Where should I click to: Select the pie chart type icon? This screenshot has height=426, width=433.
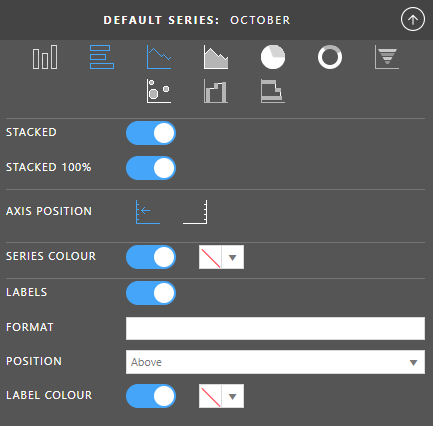[x=273, y=57]
